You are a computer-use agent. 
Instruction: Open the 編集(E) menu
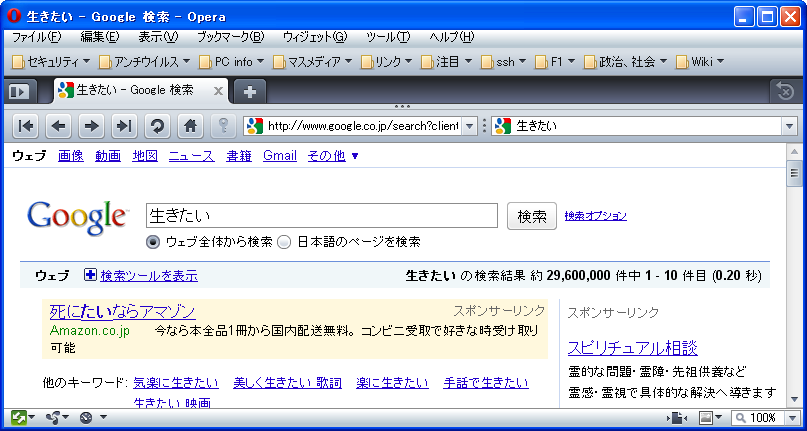tap(100, 37)
